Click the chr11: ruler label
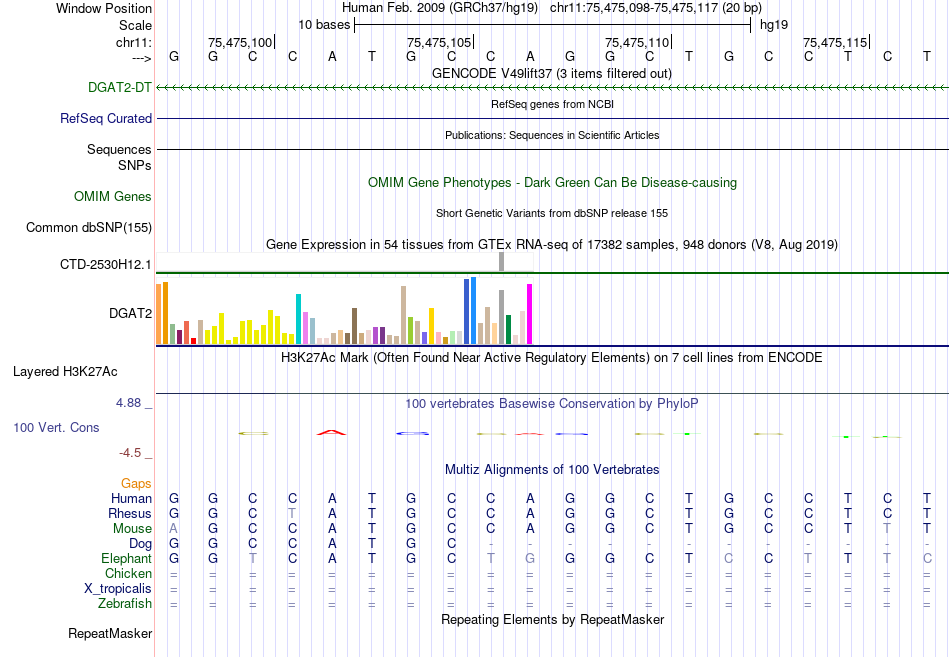This screenshot has width=950, height=657. [134, 42]
